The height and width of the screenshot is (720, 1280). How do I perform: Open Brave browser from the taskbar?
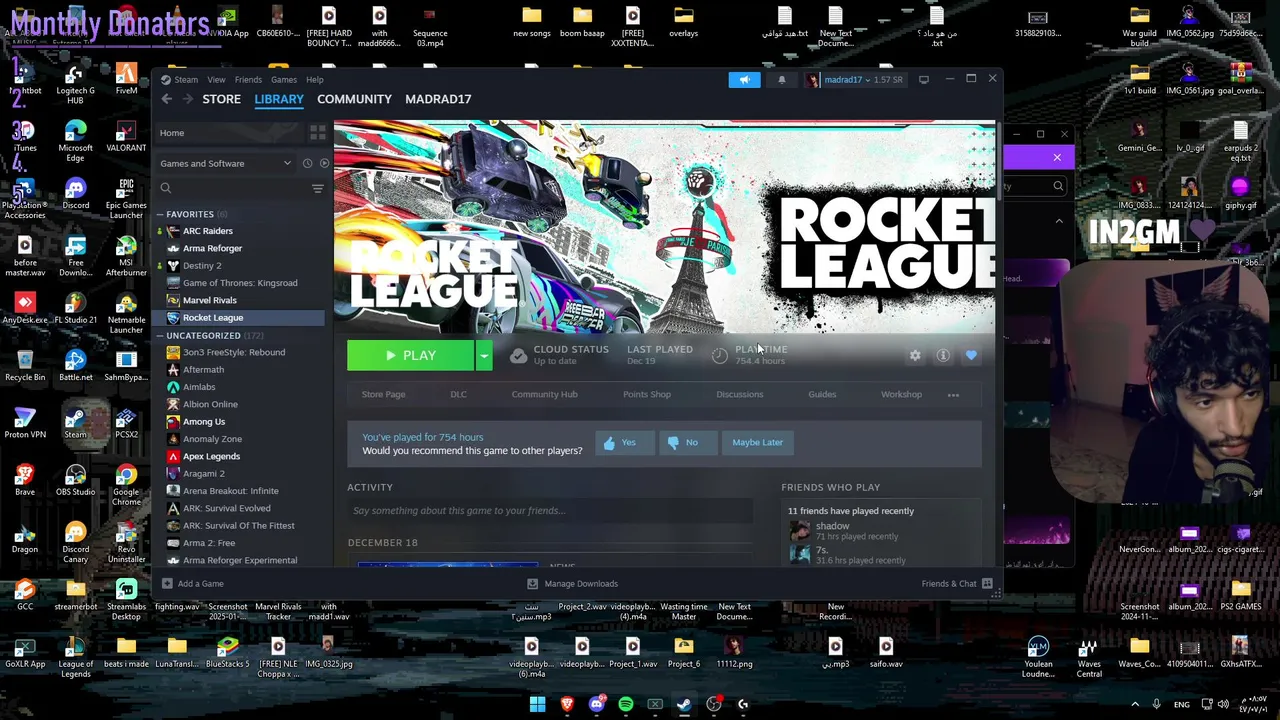567,704
